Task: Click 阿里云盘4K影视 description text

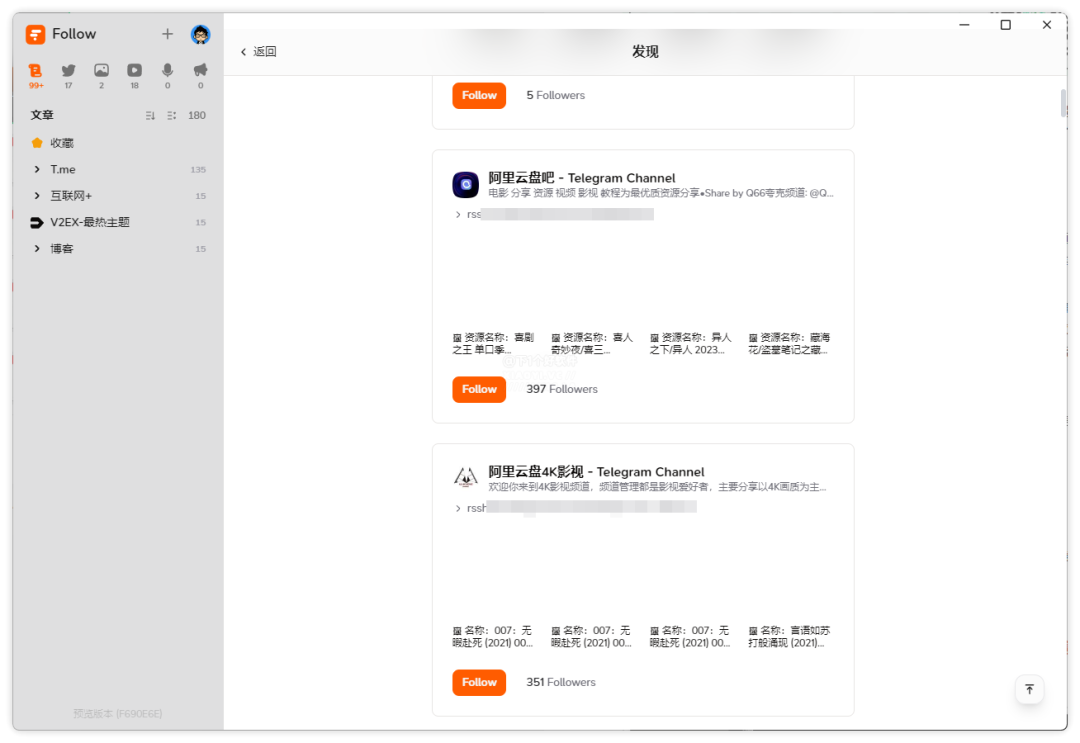Action: click(657, 487)
